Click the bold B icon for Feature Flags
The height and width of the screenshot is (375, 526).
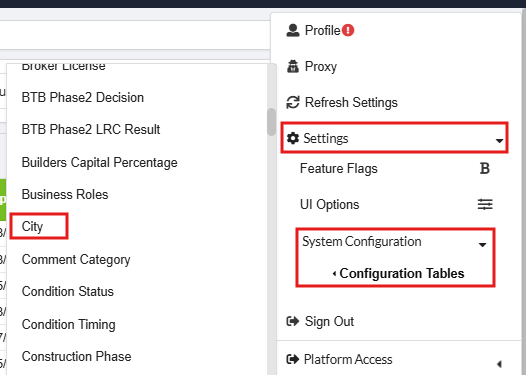[x=485, y=168]
